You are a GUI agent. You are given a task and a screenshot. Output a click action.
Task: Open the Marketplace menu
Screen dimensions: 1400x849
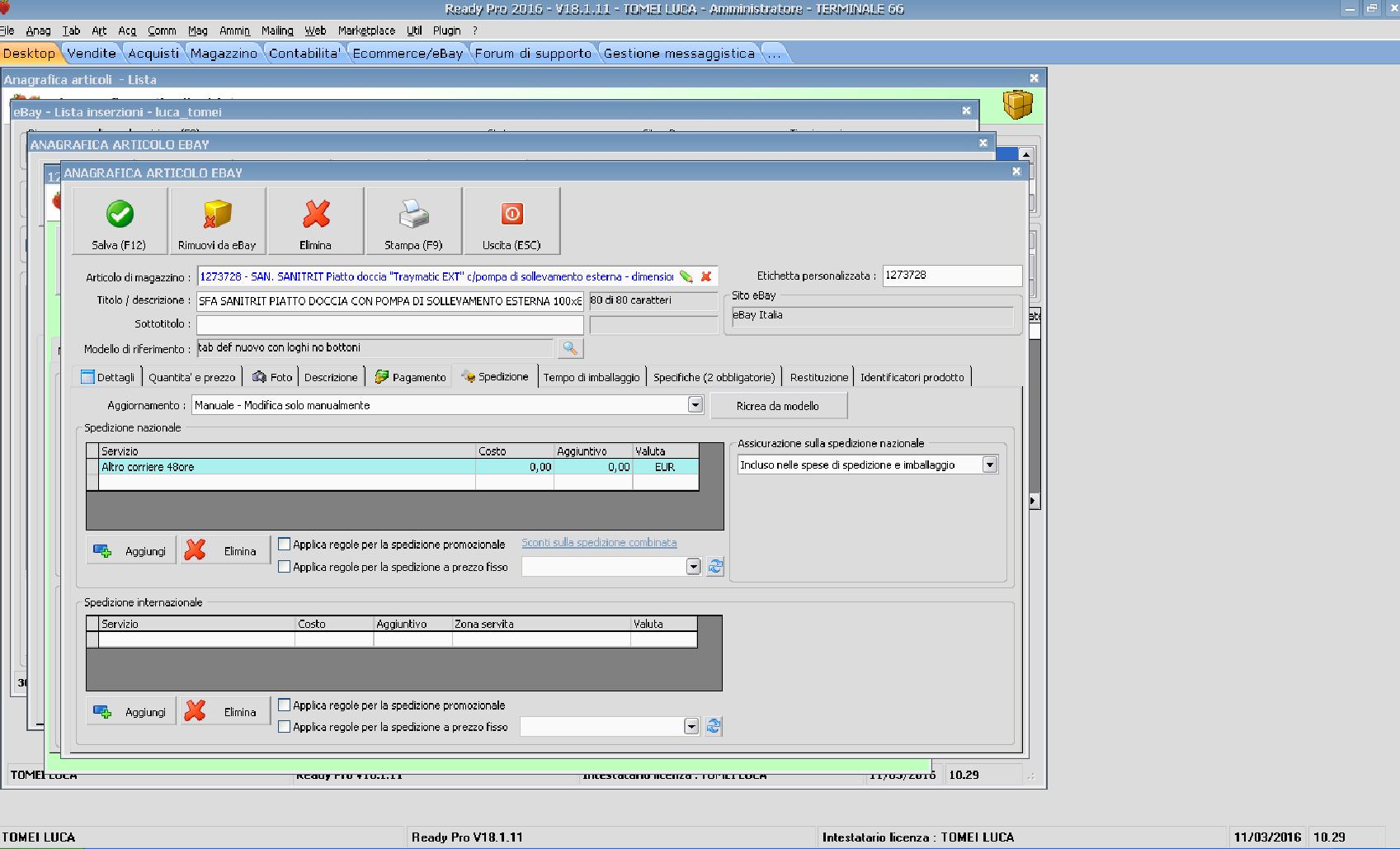pos(366,31)
